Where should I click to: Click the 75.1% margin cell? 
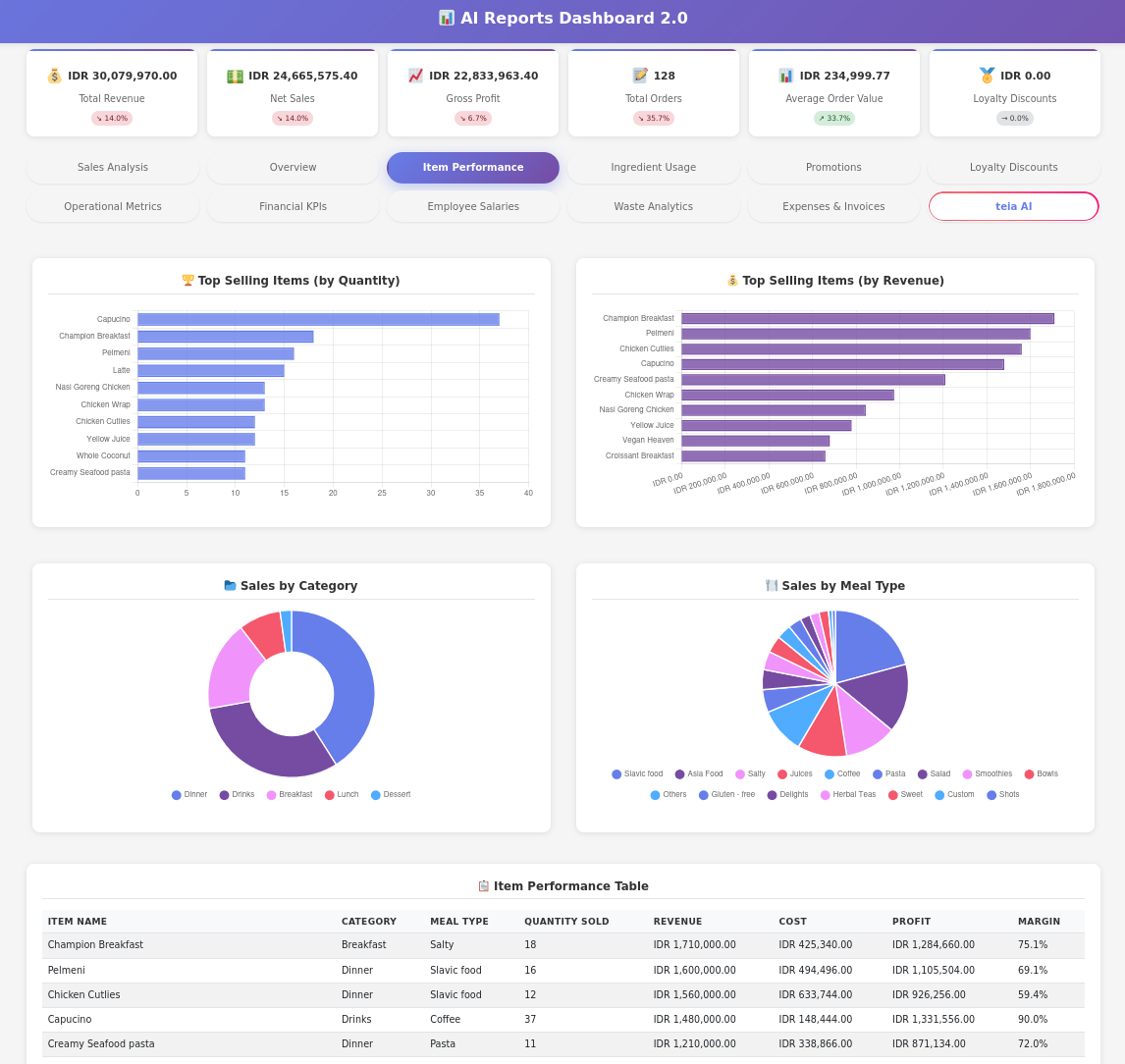point(1033,945)
